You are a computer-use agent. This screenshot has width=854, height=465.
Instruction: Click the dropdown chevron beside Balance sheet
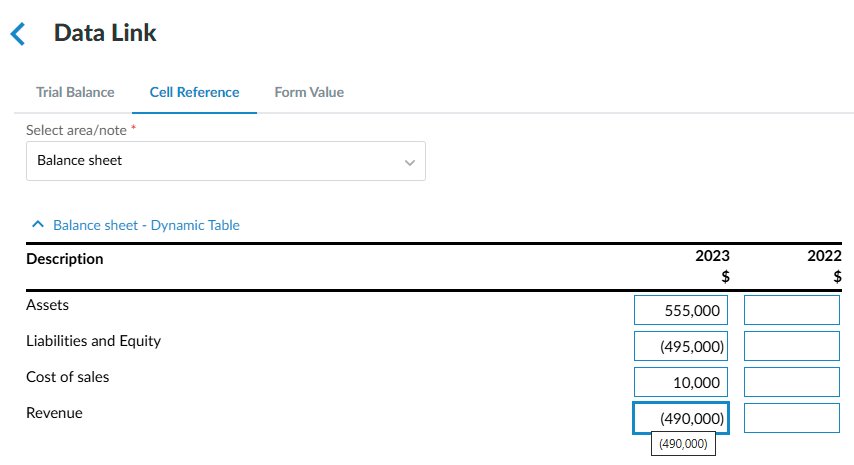pyautogui.click(x=408, y=162)
